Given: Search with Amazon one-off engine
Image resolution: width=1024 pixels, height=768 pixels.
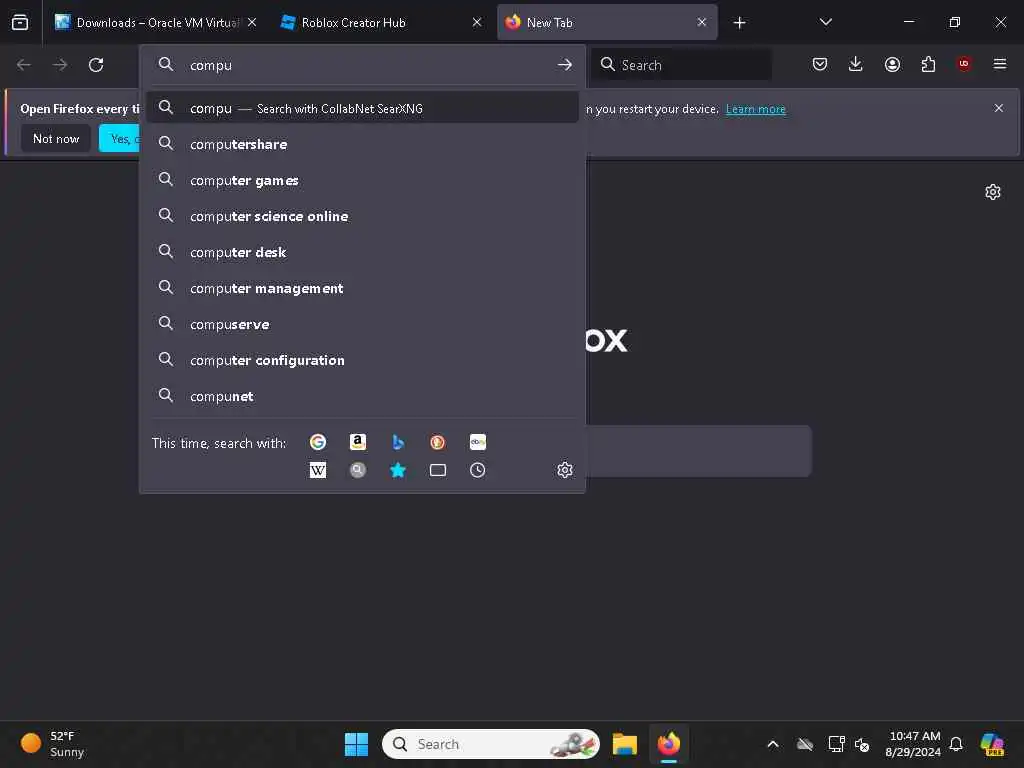Looking at the screenshot, I should [x=358, y=442].
